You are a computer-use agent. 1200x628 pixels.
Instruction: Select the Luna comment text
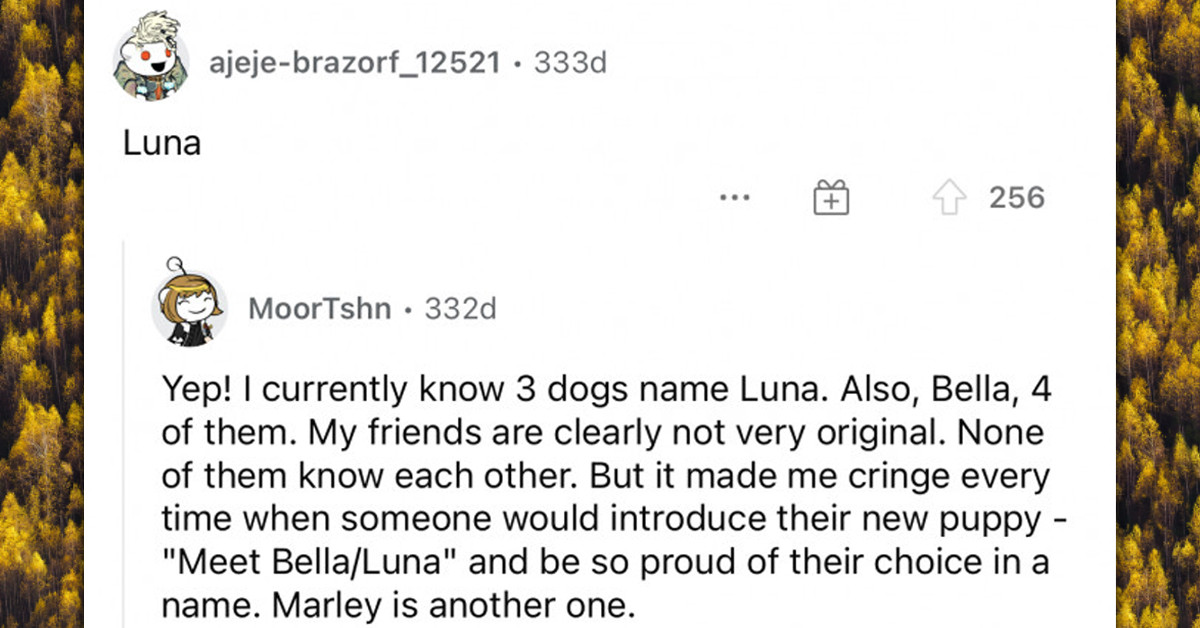(161, 142)
